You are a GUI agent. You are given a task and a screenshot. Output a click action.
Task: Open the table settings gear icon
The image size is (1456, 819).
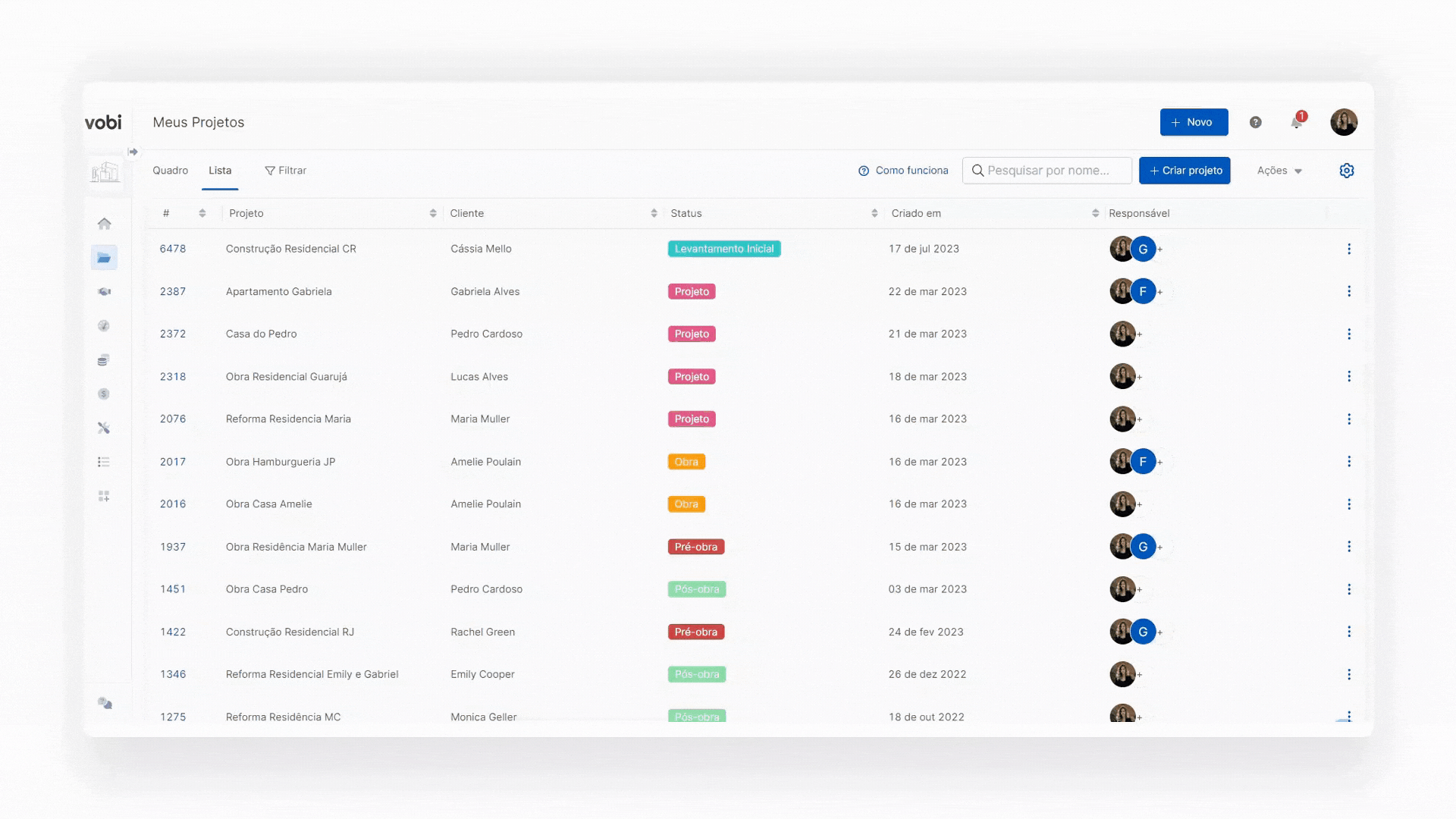(1346, 171)
